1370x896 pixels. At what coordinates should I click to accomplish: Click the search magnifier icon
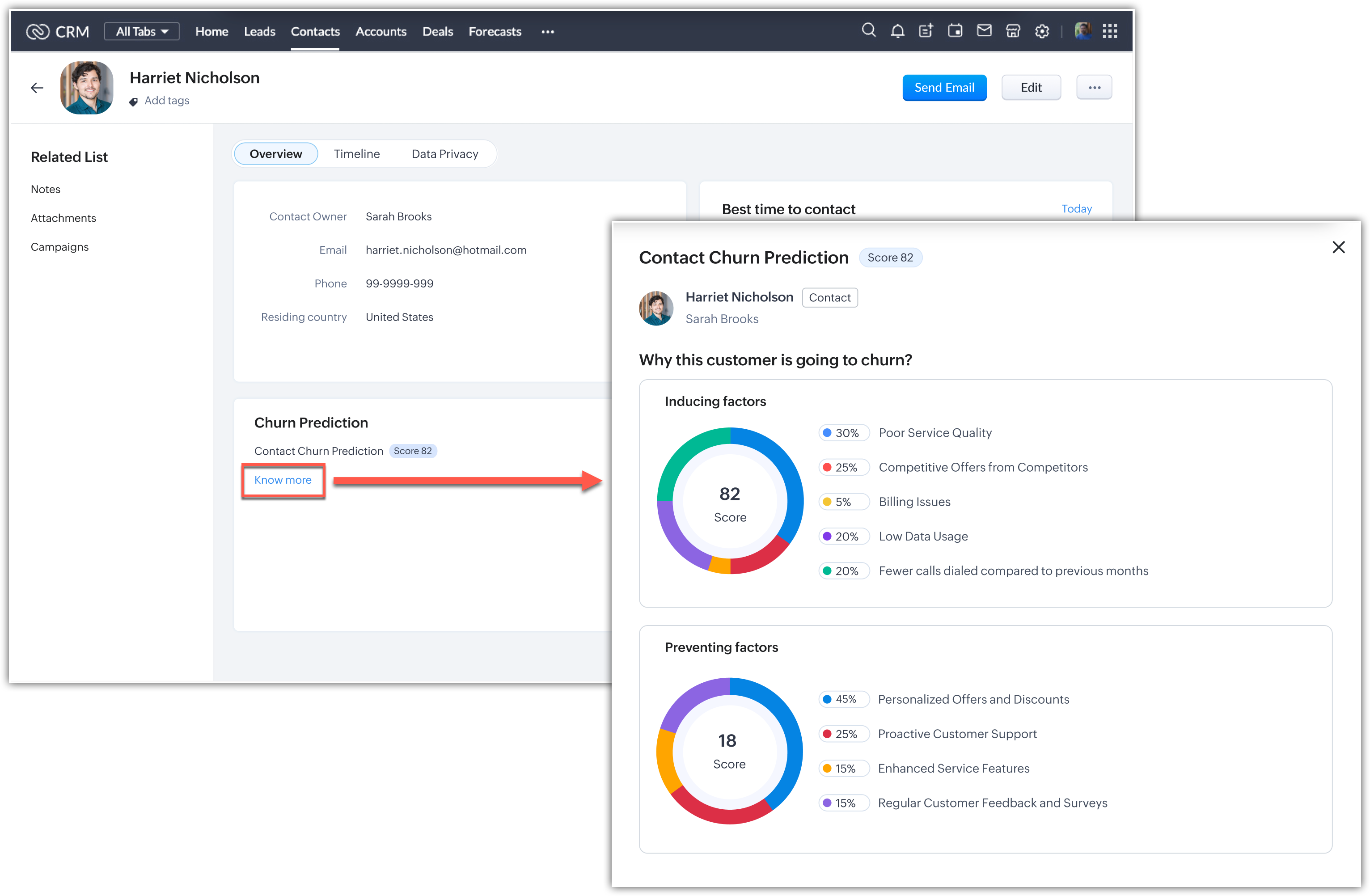point(869,30)
